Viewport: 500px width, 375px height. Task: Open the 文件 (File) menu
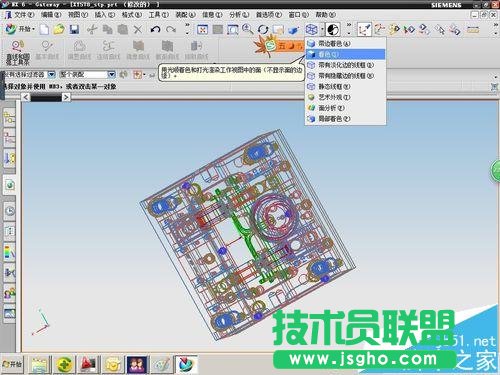(23, 15)
